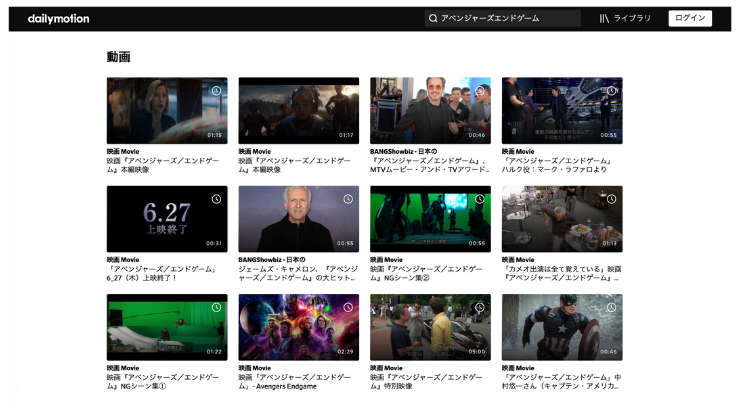Viewport: 740px width, 416px height.
Task: Click watch-later clock on Captain America thumbnail
Action: tap(611, 307)
